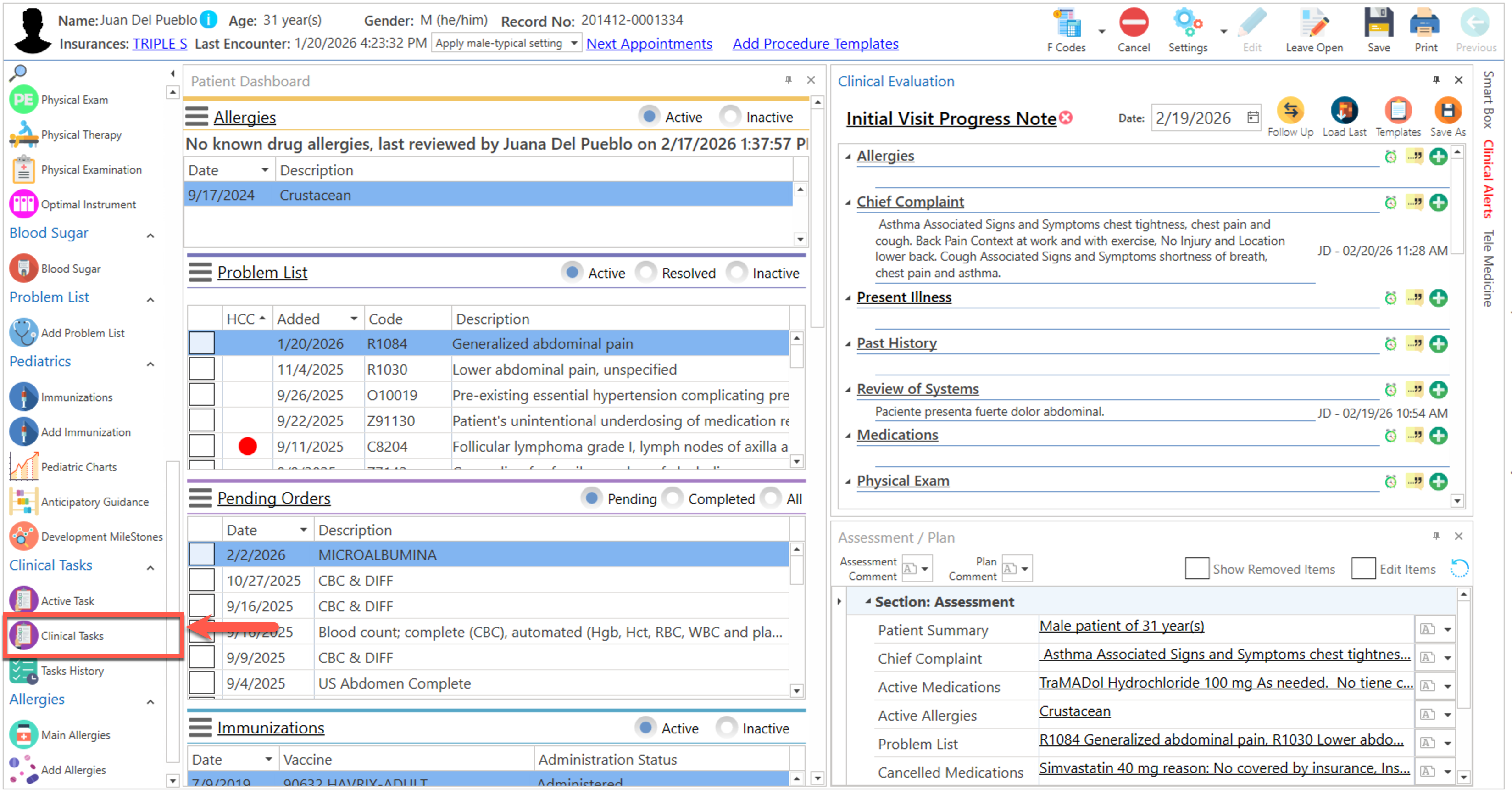Click the TRIPLE S insurance link

coord(160,44)
